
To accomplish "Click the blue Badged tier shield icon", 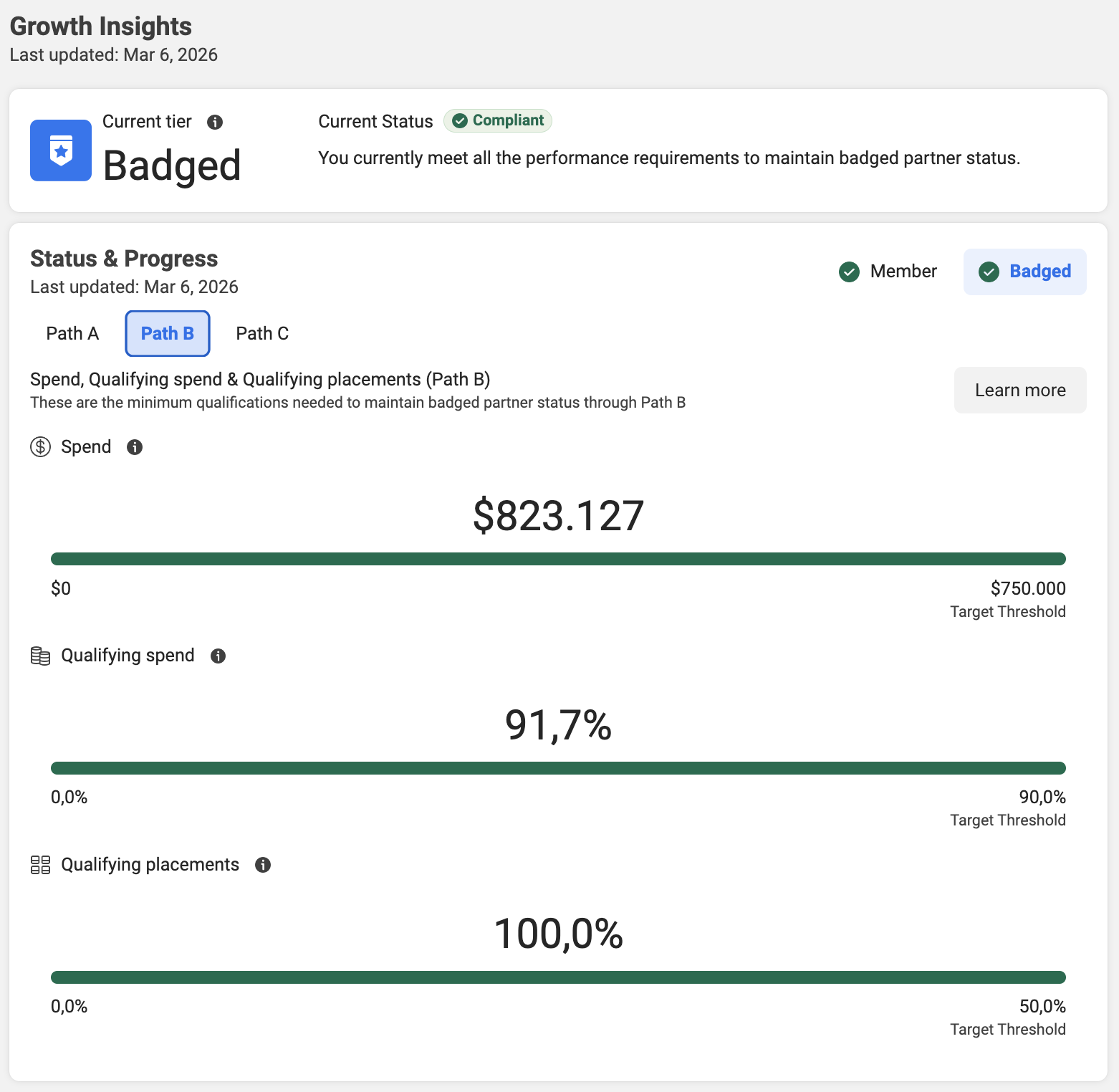I will pyautogui.click(x=61, y=150).
